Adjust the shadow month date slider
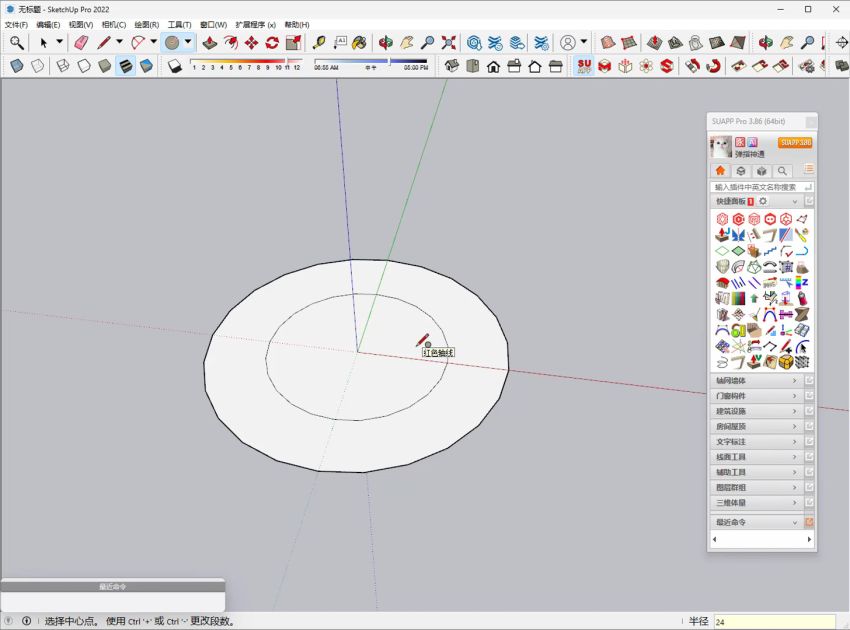850x630 pixels. (x=246, y=61)
